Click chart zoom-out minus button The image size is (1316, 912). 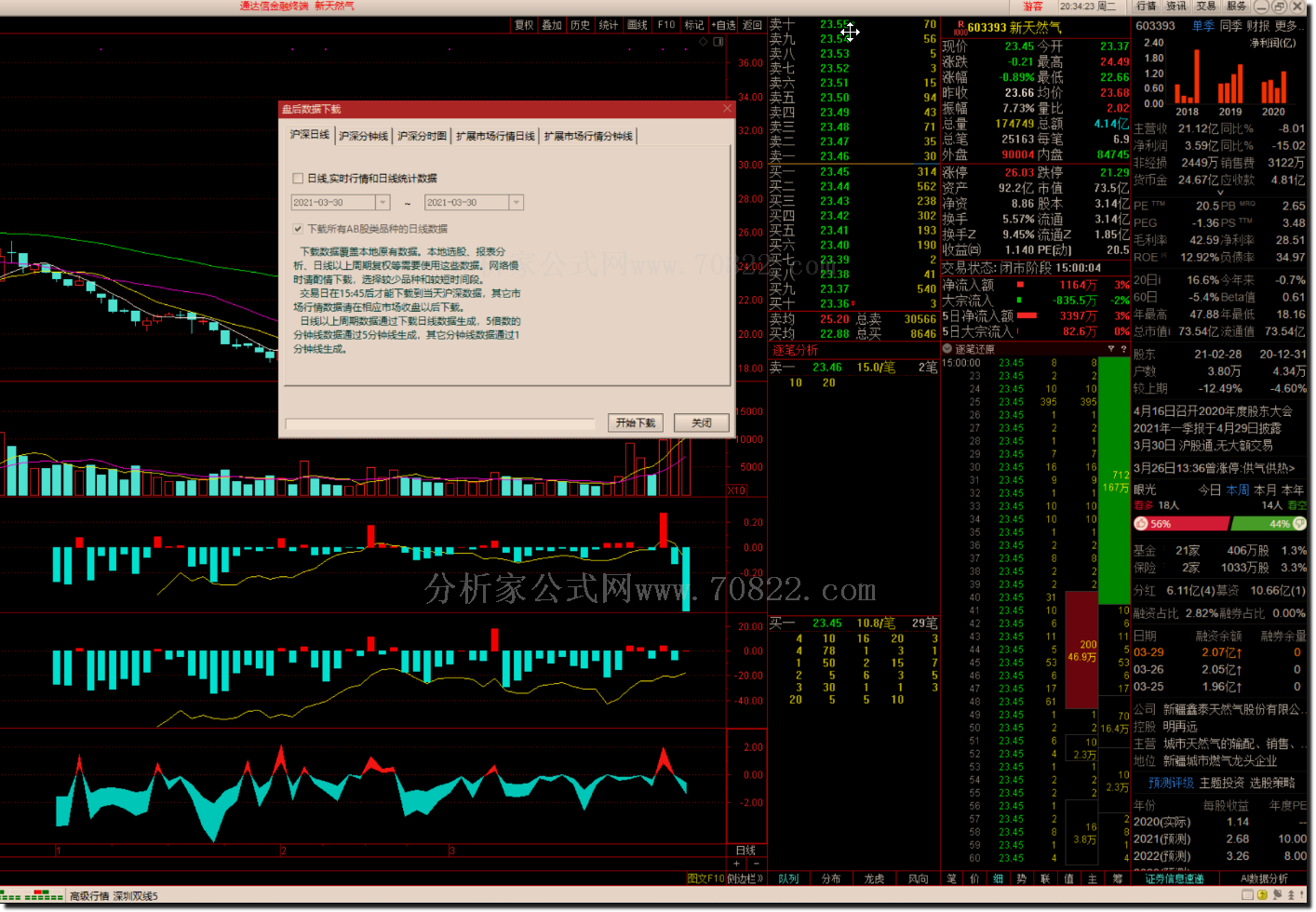point(756,864)
